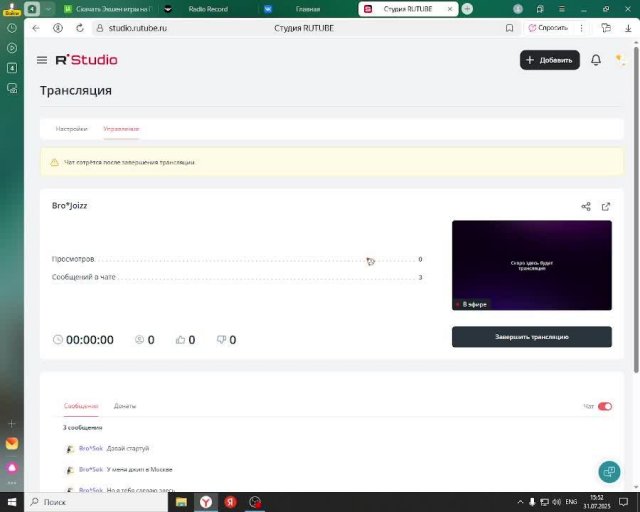Toggle the Чат switch off
The width and height of the screenshot is (640, 512).
tap(605, 406)
